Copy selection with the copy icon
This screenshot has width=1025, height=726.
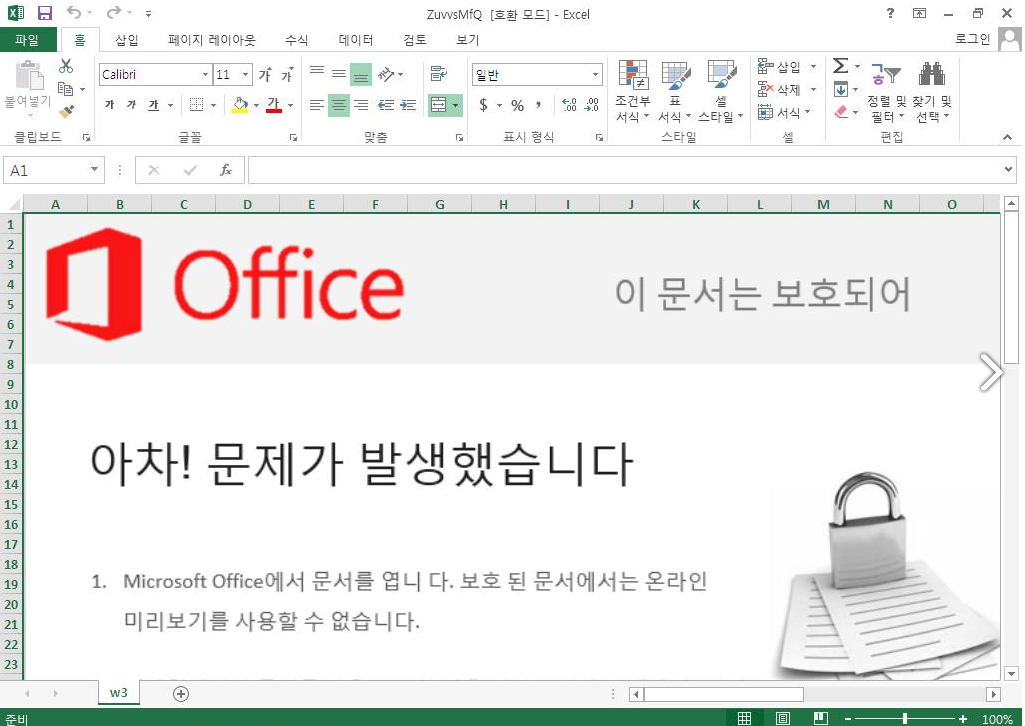65,88
